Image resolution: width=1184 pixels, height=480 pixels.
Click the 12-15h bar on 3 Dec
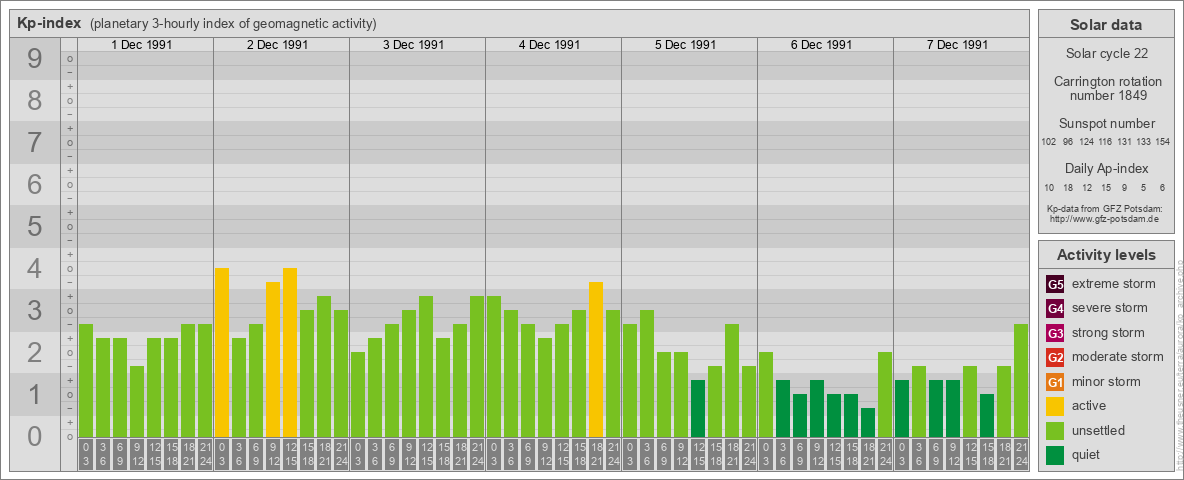click(426, 366)
